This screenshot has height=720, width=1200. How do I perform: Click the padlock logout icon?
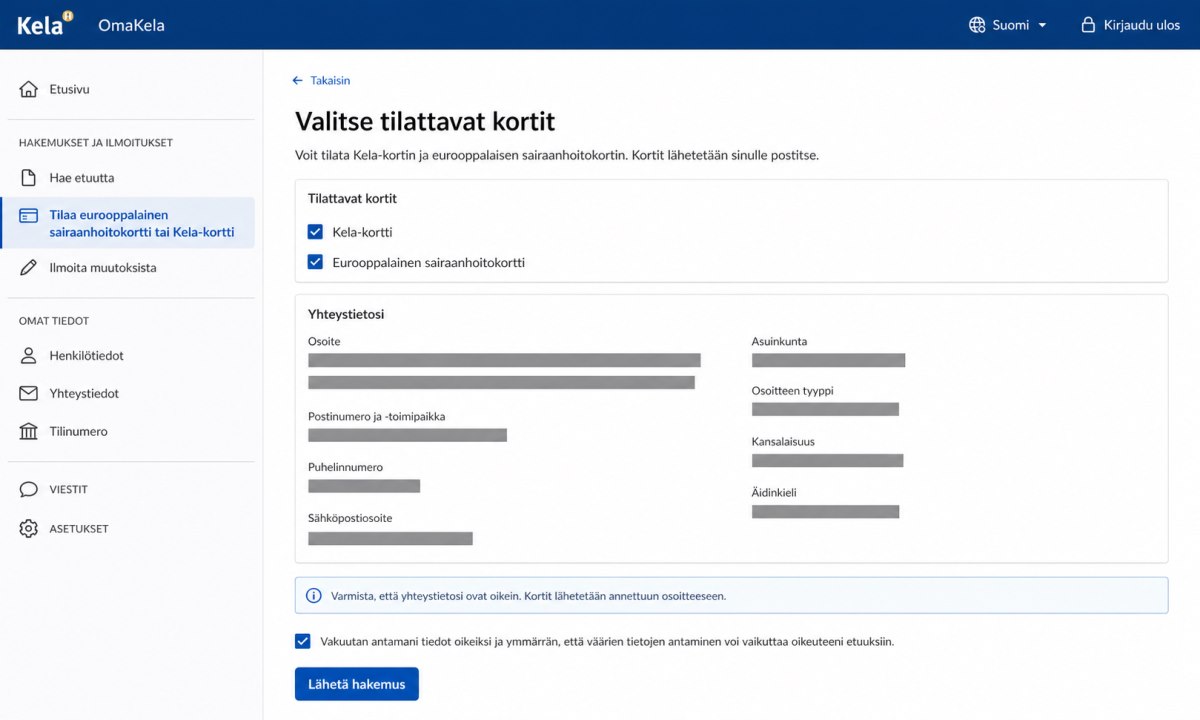click(1088, 25)
